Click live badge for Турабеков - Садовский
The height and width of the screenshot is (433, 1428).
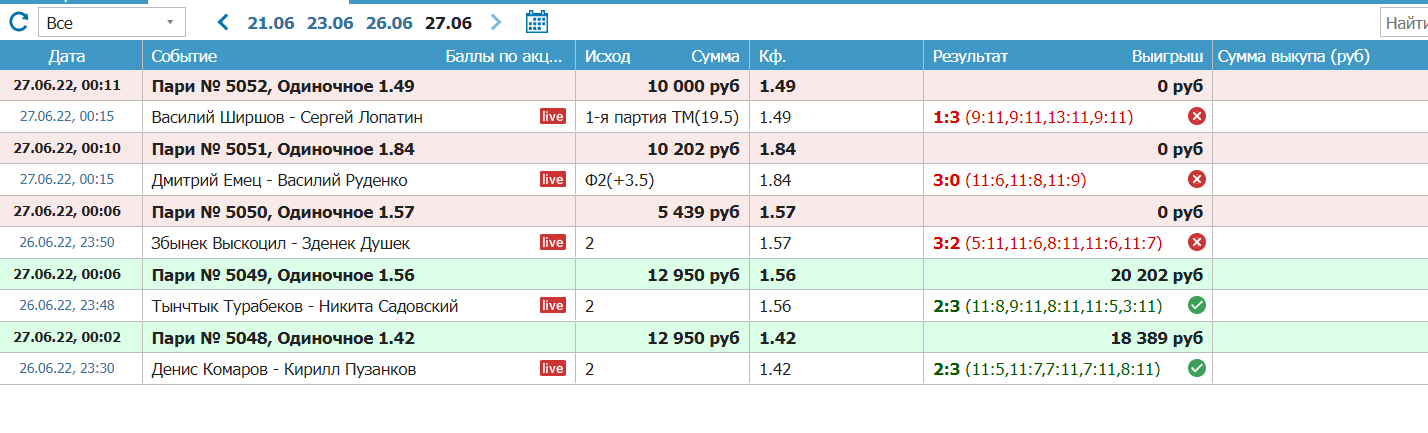click(553, 306)
